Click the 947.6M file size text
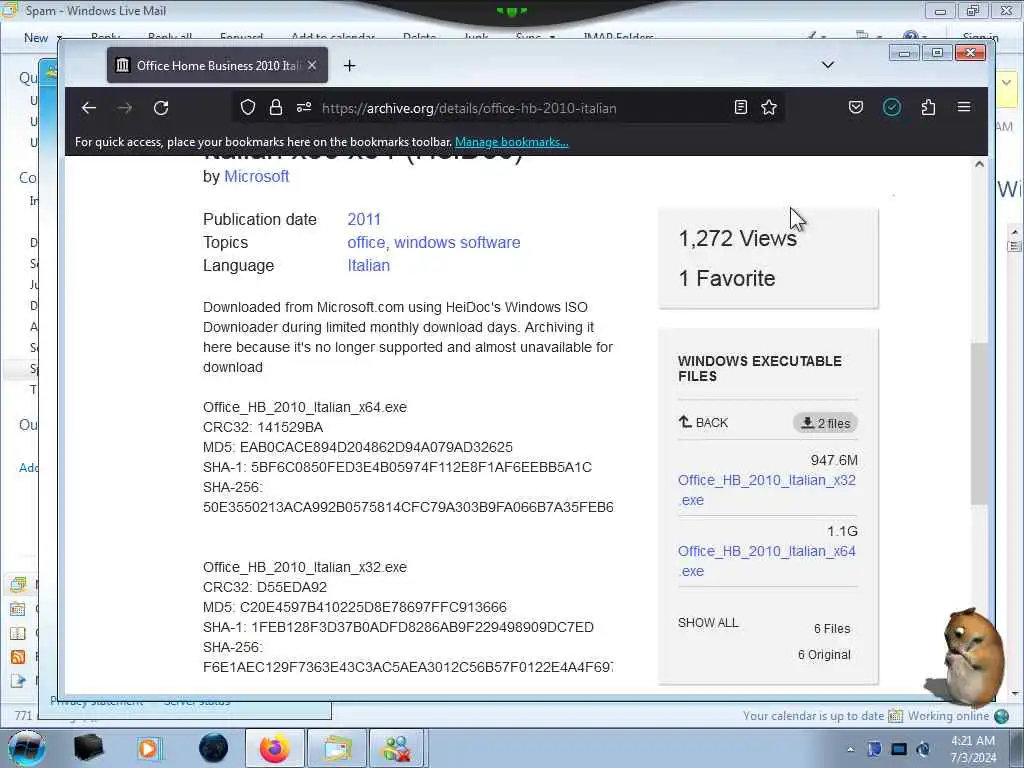This screenshot has height=768, width=1024. [834, 460]
